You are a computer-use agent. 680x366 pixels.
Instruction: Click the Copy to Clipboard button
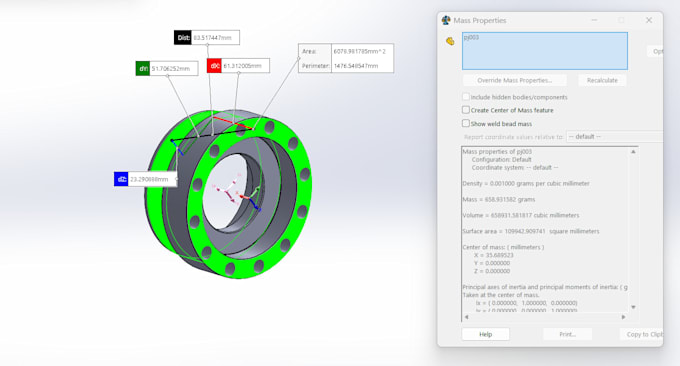click(x=641, y=334)
